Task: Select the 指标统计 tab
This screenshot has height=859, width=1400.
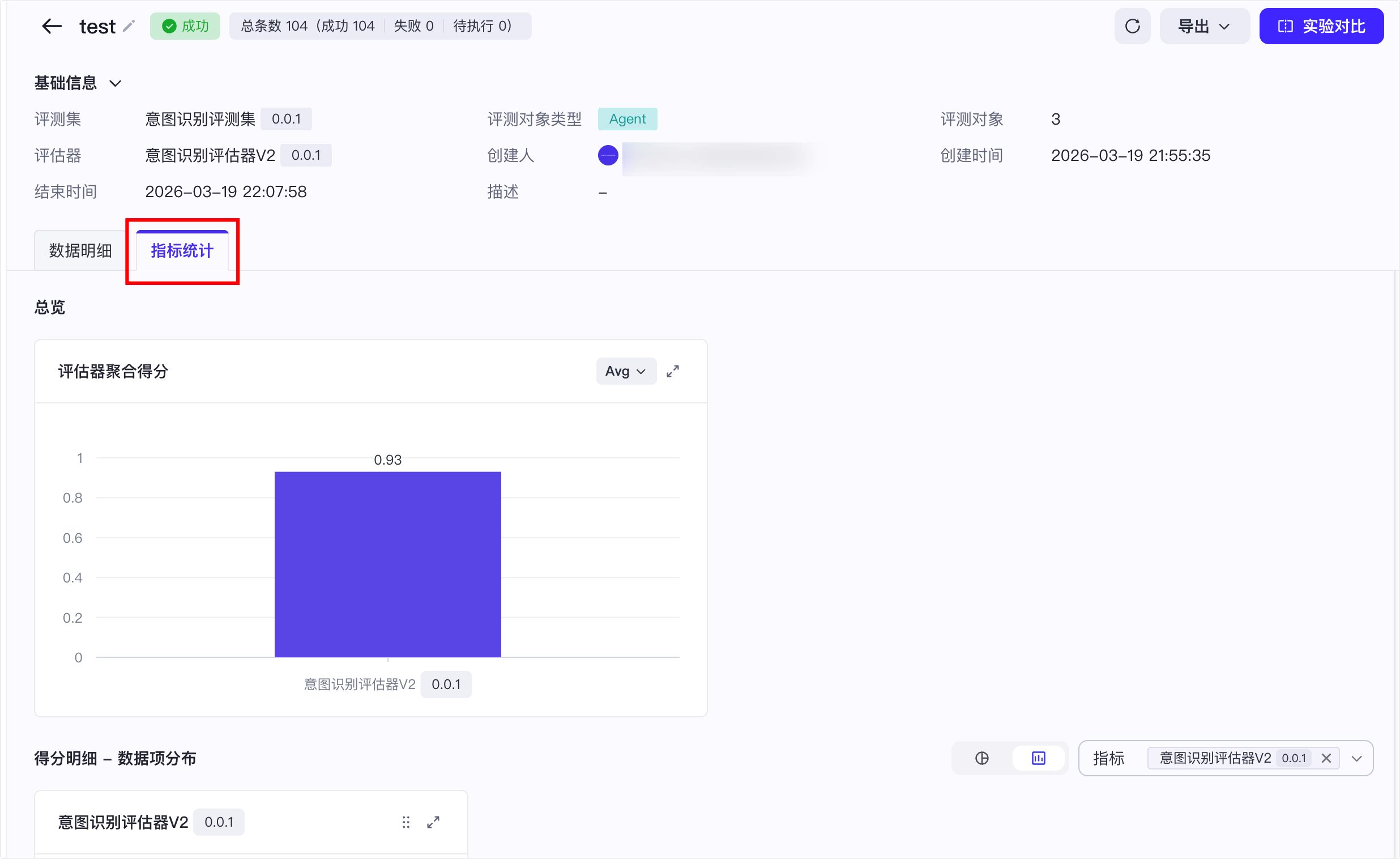Action: [182, 250]
